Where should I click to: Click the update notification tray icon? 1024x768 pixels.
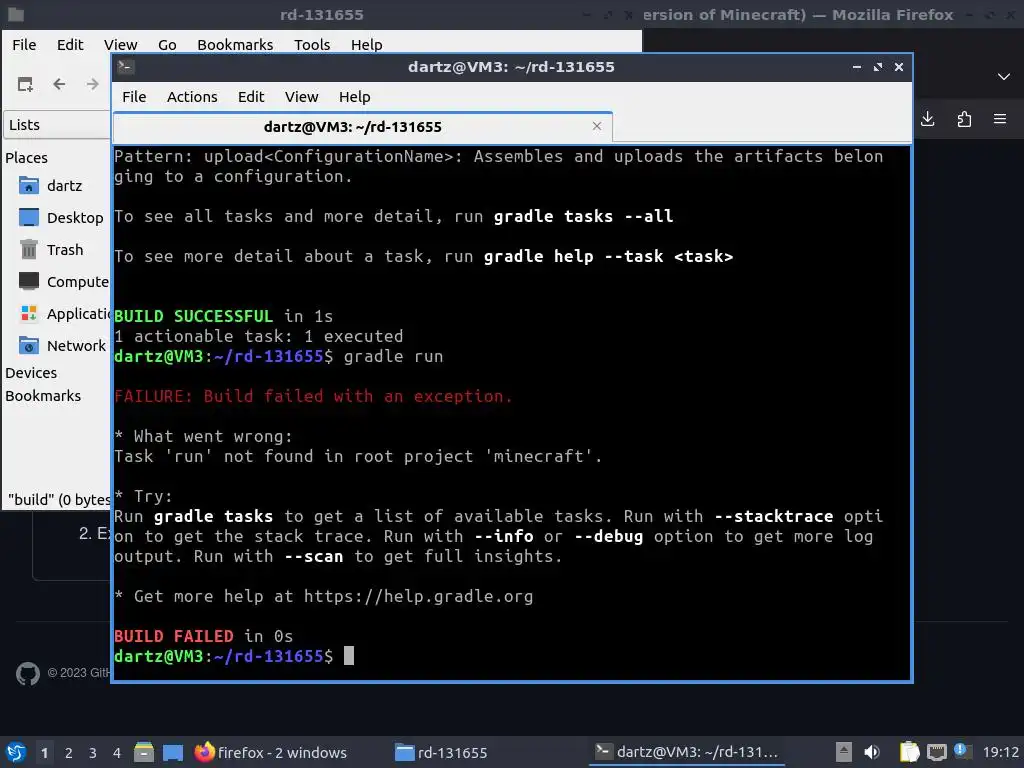click(961, 750)
